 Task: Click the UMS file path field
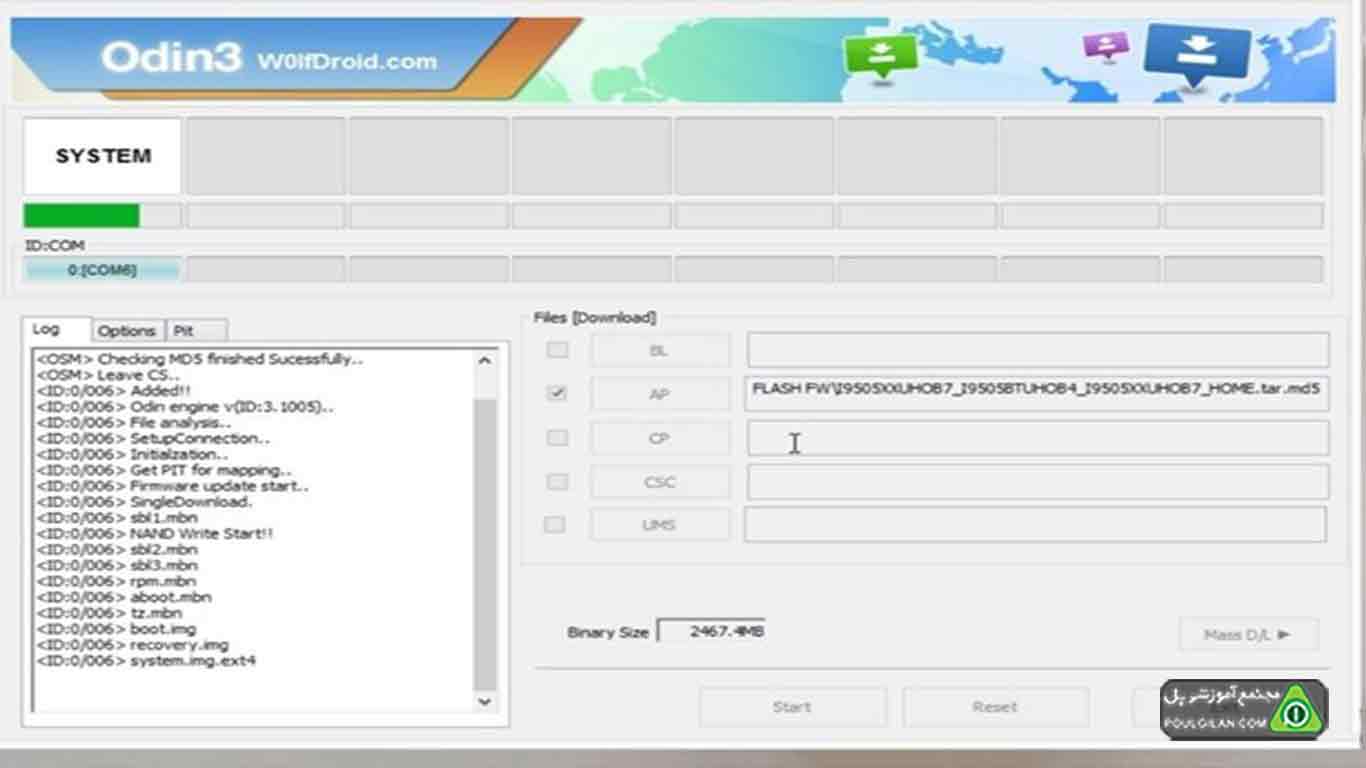1035,524
